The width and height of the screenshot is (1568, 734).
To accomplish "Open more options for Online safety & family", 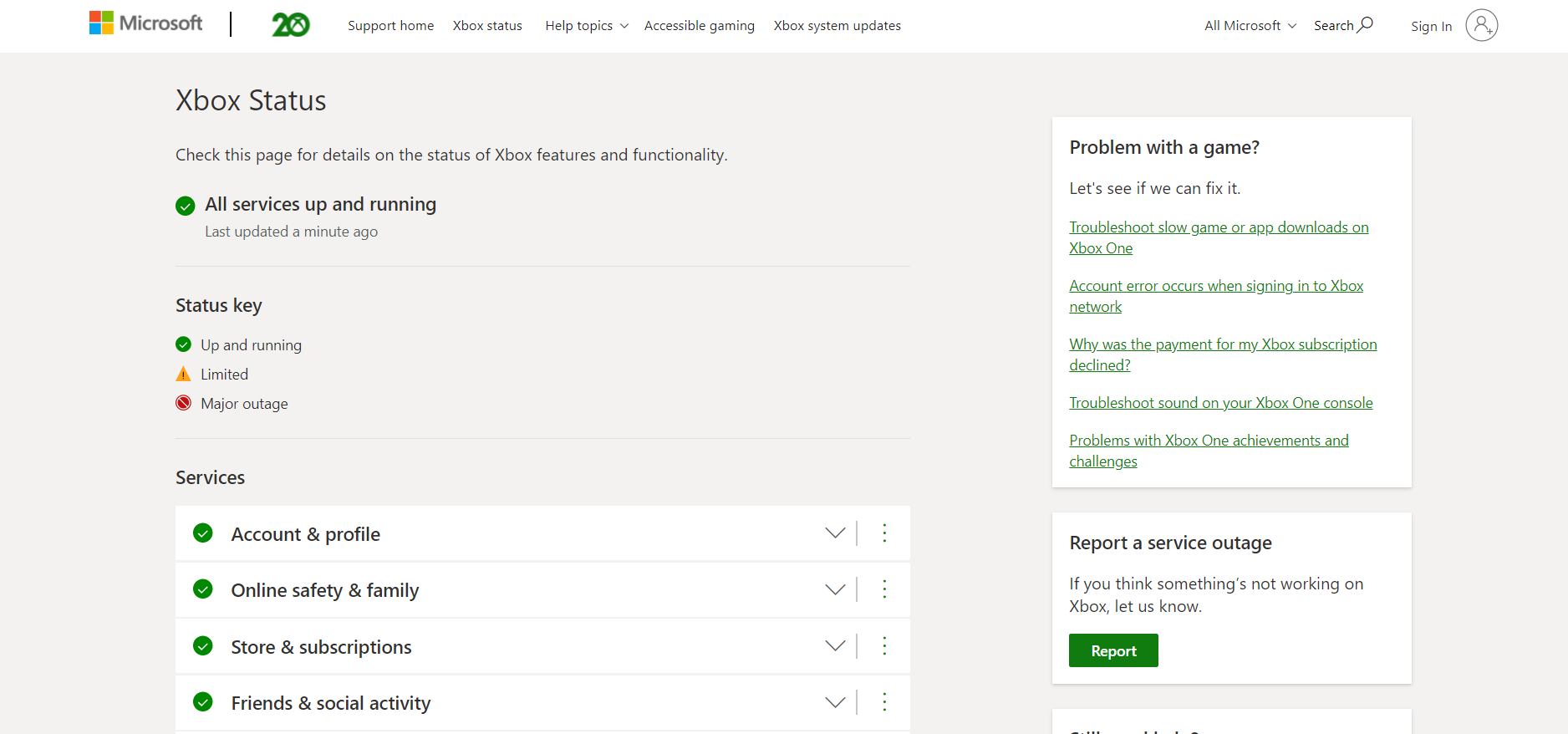I will click(x=884, y=589).
